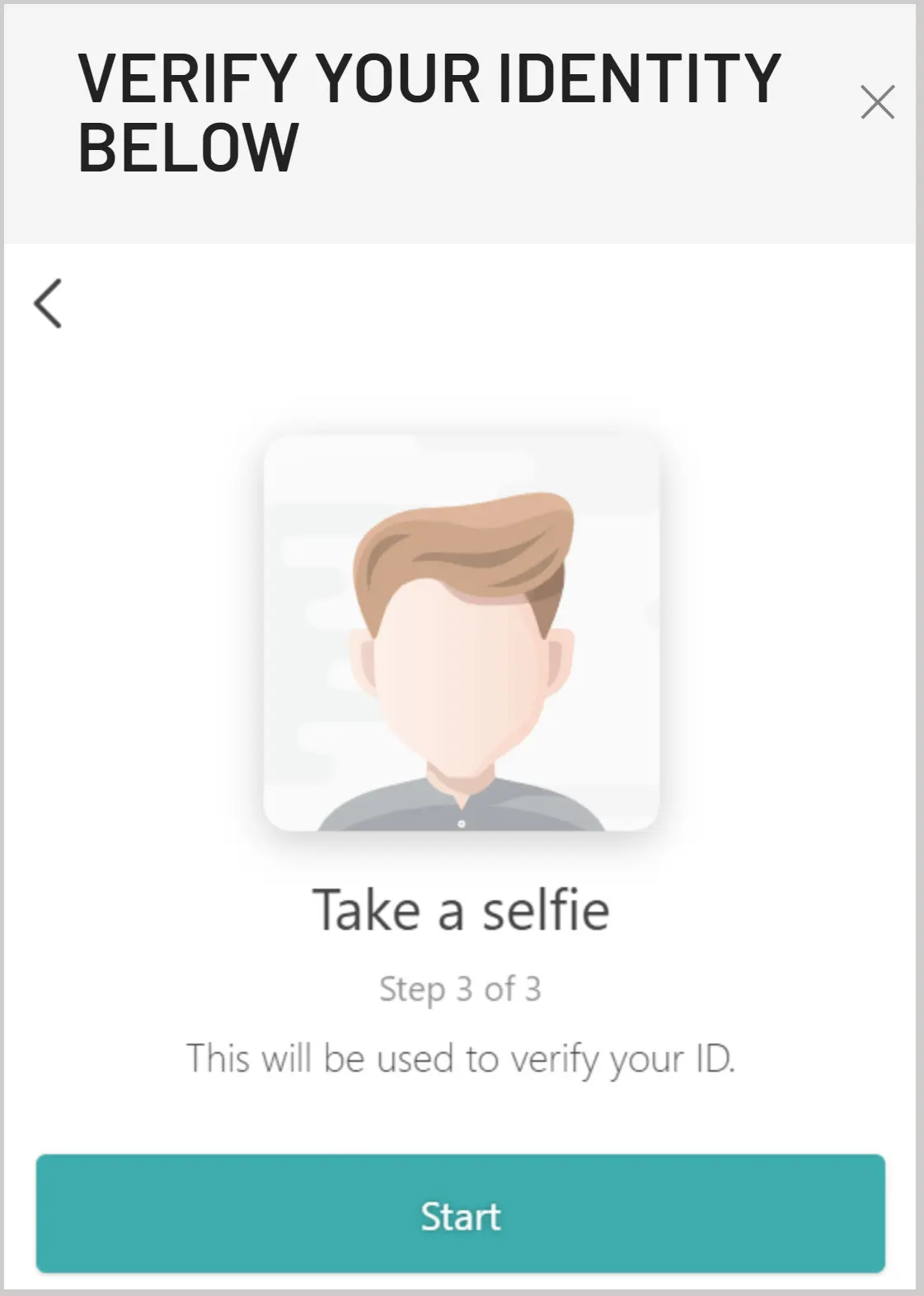The height and width of the screenshot is (1296, 924).
Task: Click the word "selfie" in the heading
Action: 546,910
